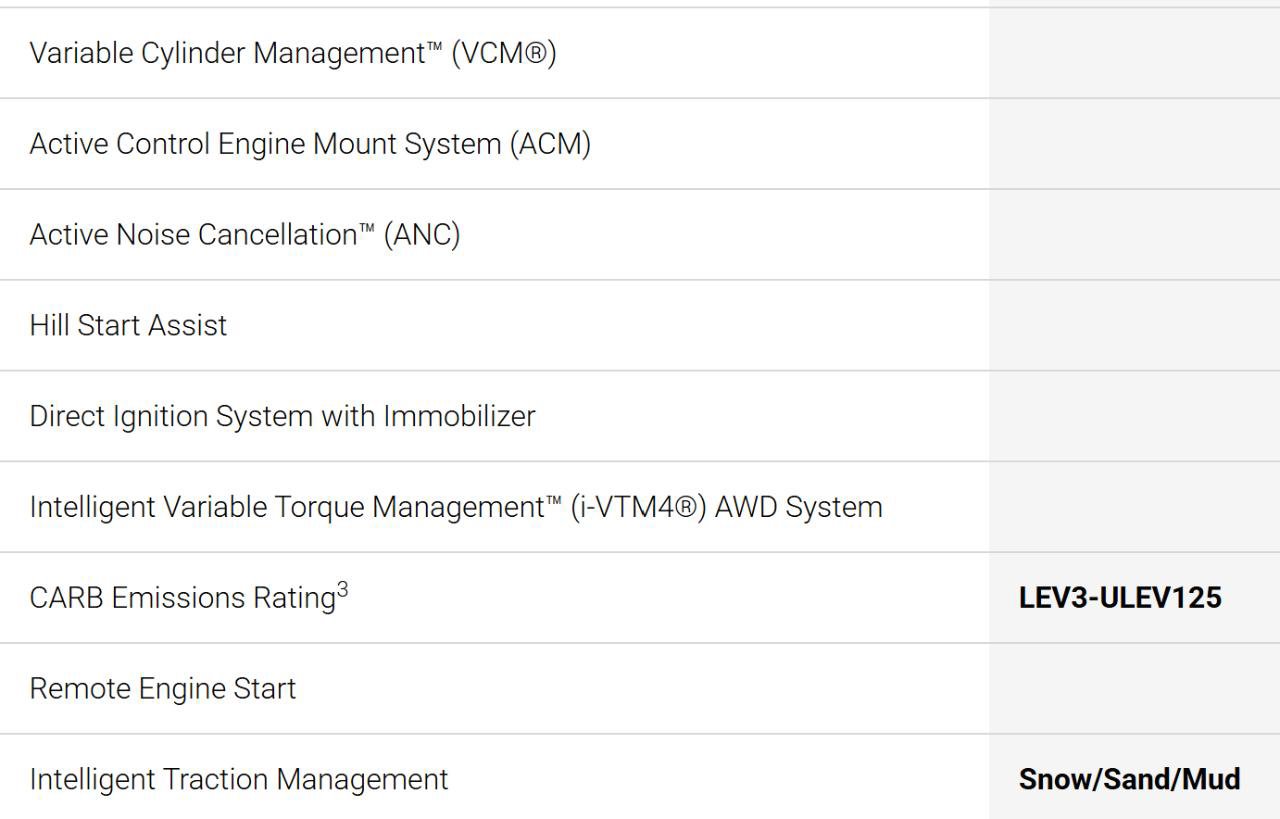Screen dimensions: 1280x819
Task: Select the Intelligent Variable Torque Management row
Action: [x=640, y=507]
